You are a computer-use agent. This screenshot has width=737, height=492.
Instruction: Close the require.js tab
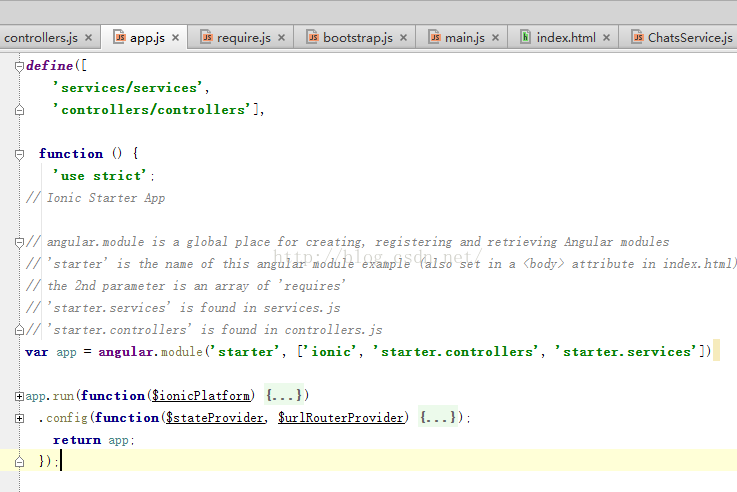pyautogui.click(x=281, y=38)
